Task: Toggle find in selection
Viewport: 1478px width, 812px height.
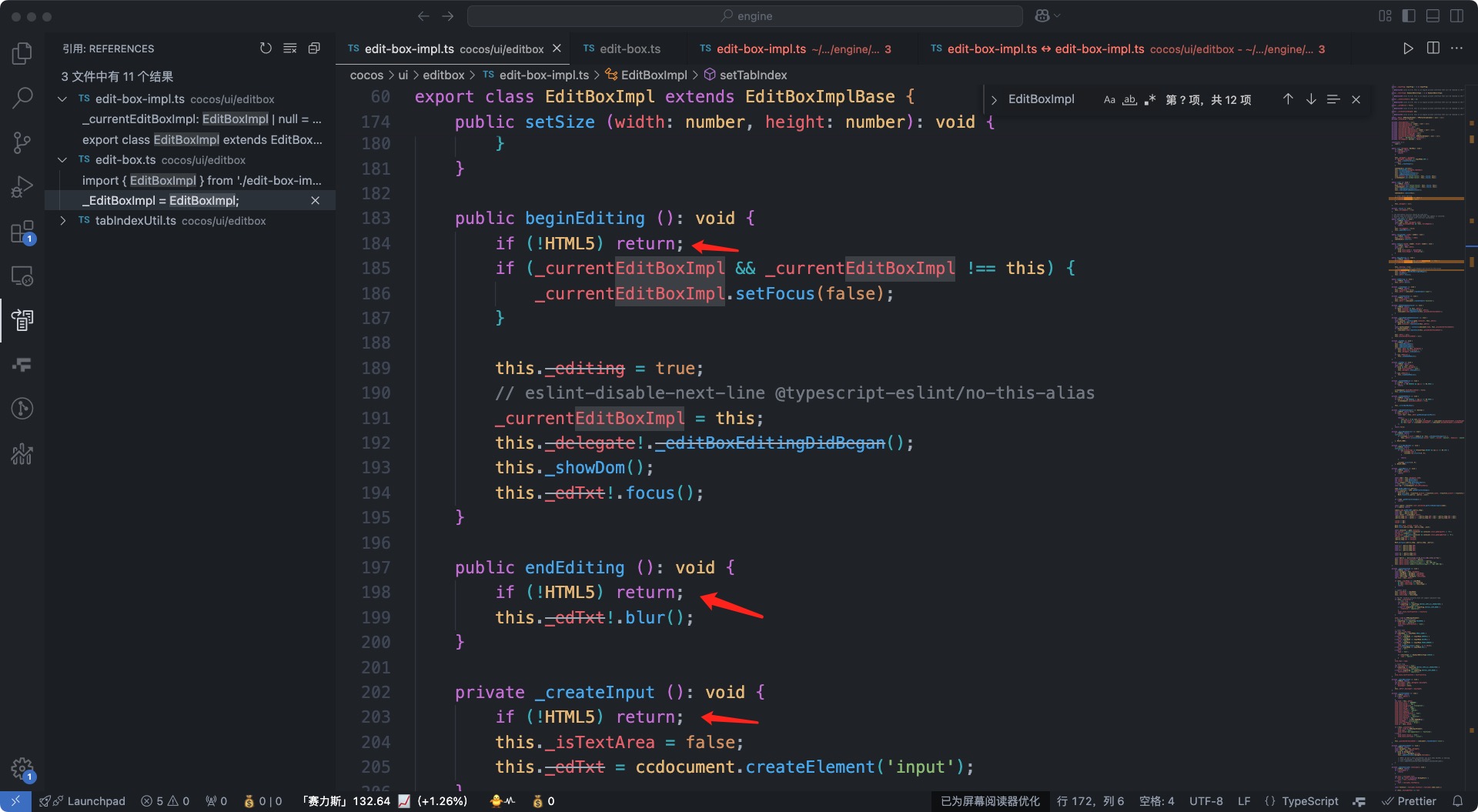Action: pyautogui.click(x=1333, y=99)
